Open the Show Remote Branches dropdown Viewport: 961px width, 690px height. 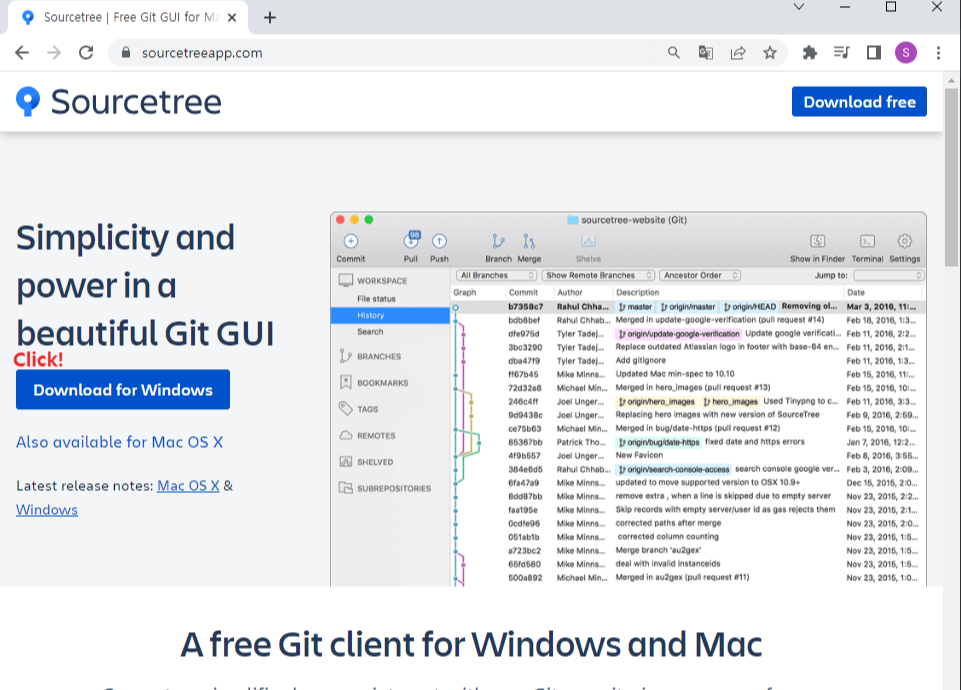click(598, 275)
